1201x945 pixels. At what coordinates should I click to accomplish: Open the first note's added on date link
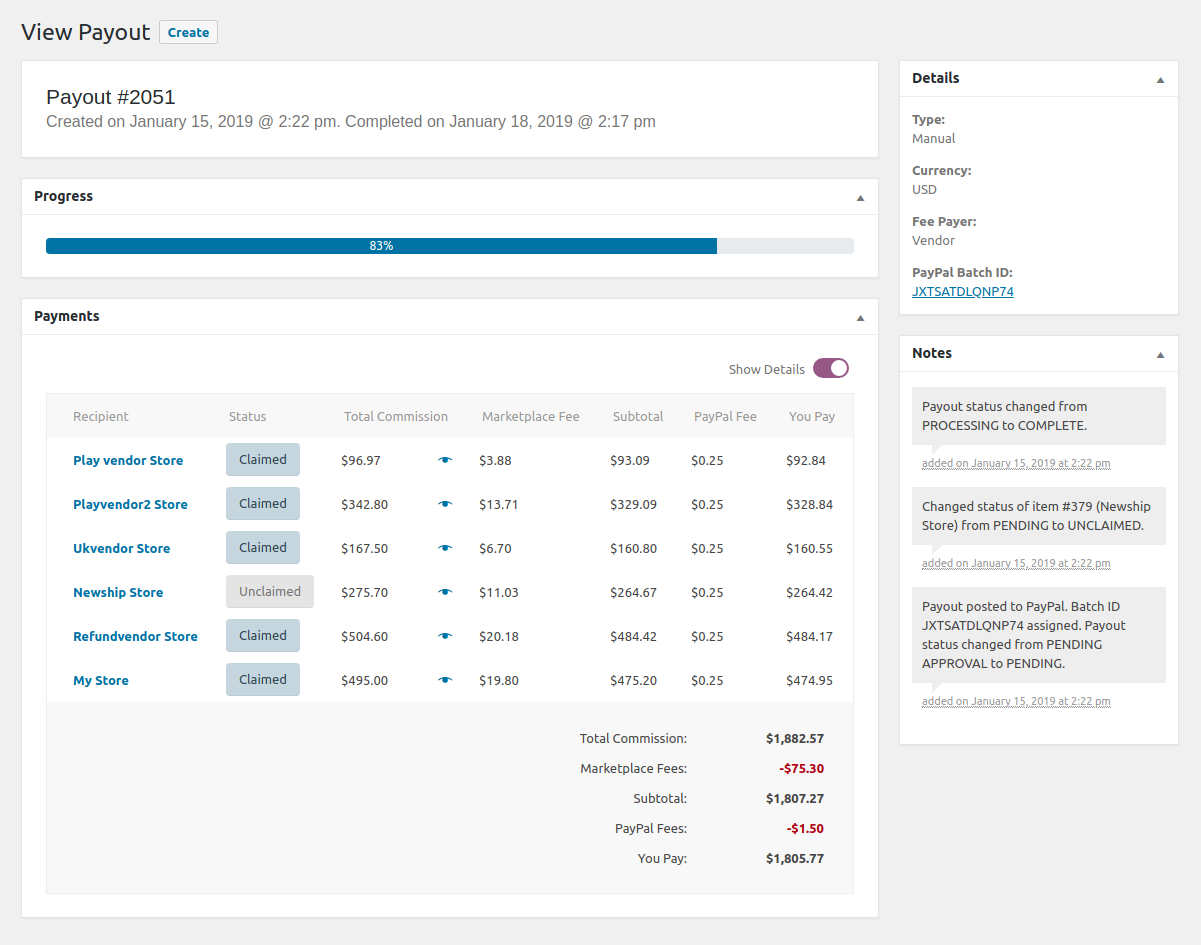pyautogui.click(x=1015, y=463)
